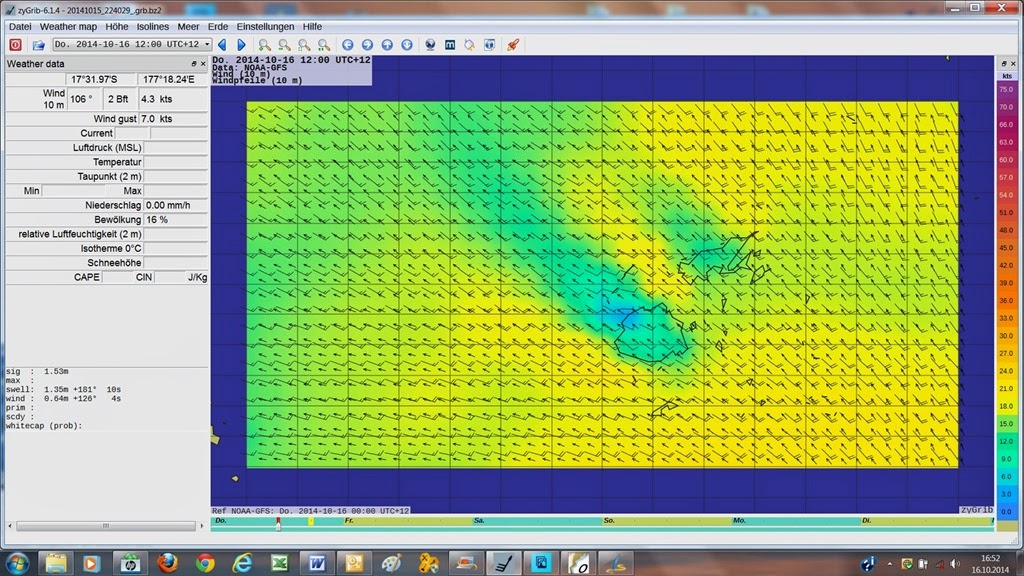Open the forecast date dropdown
Screen dimensions: 1024x576
point(132,44)
